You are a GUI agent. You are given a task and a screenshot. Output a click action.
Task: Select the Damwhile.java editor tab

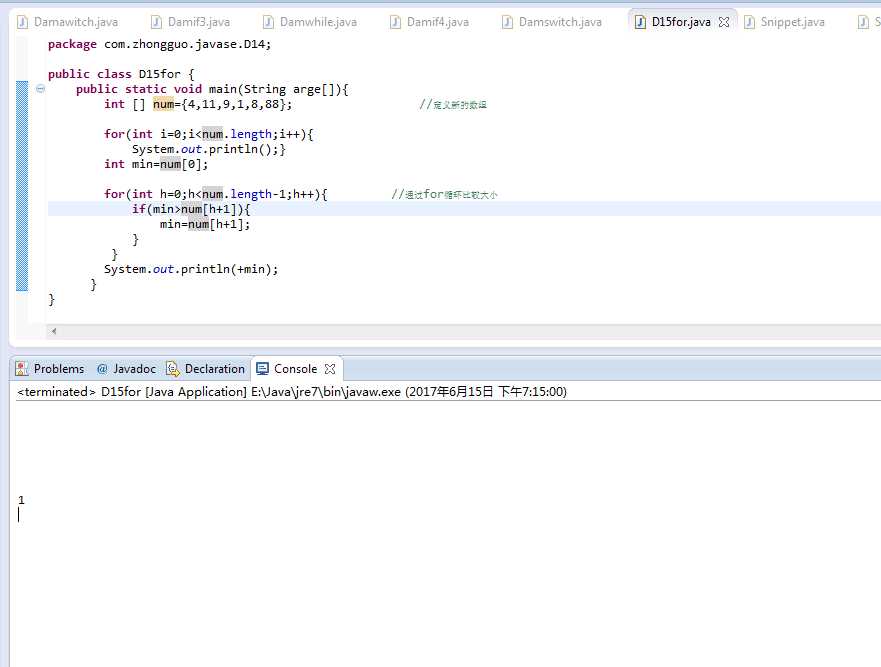(x=310, y=22)
